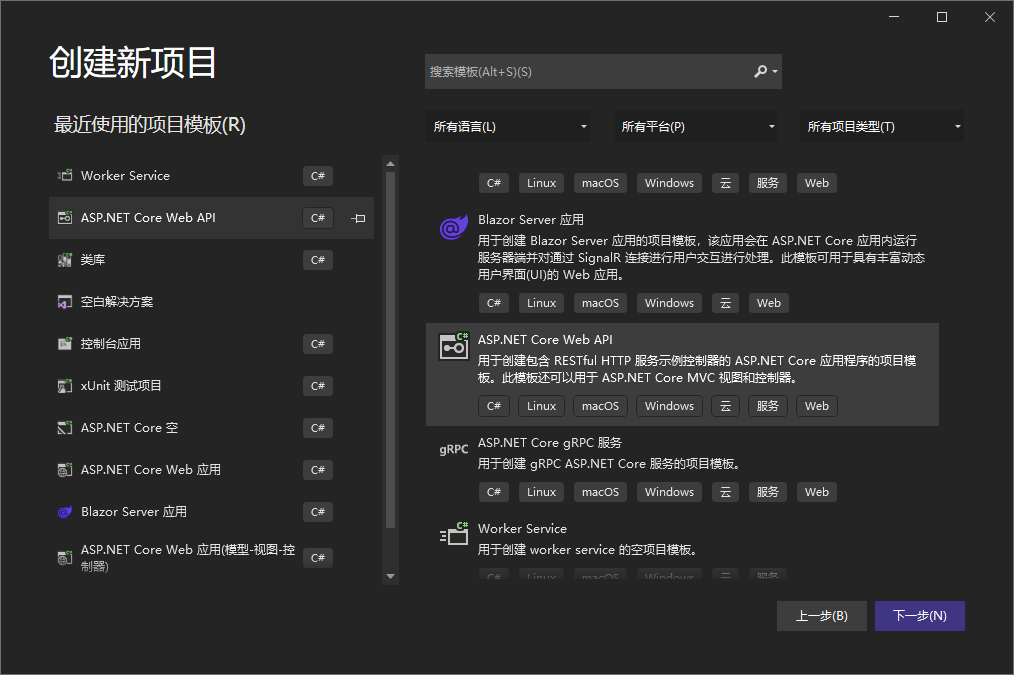Click the 控制台应用 icon in recent list
Screen dimensions: 1014x675
tap(65, 344)
